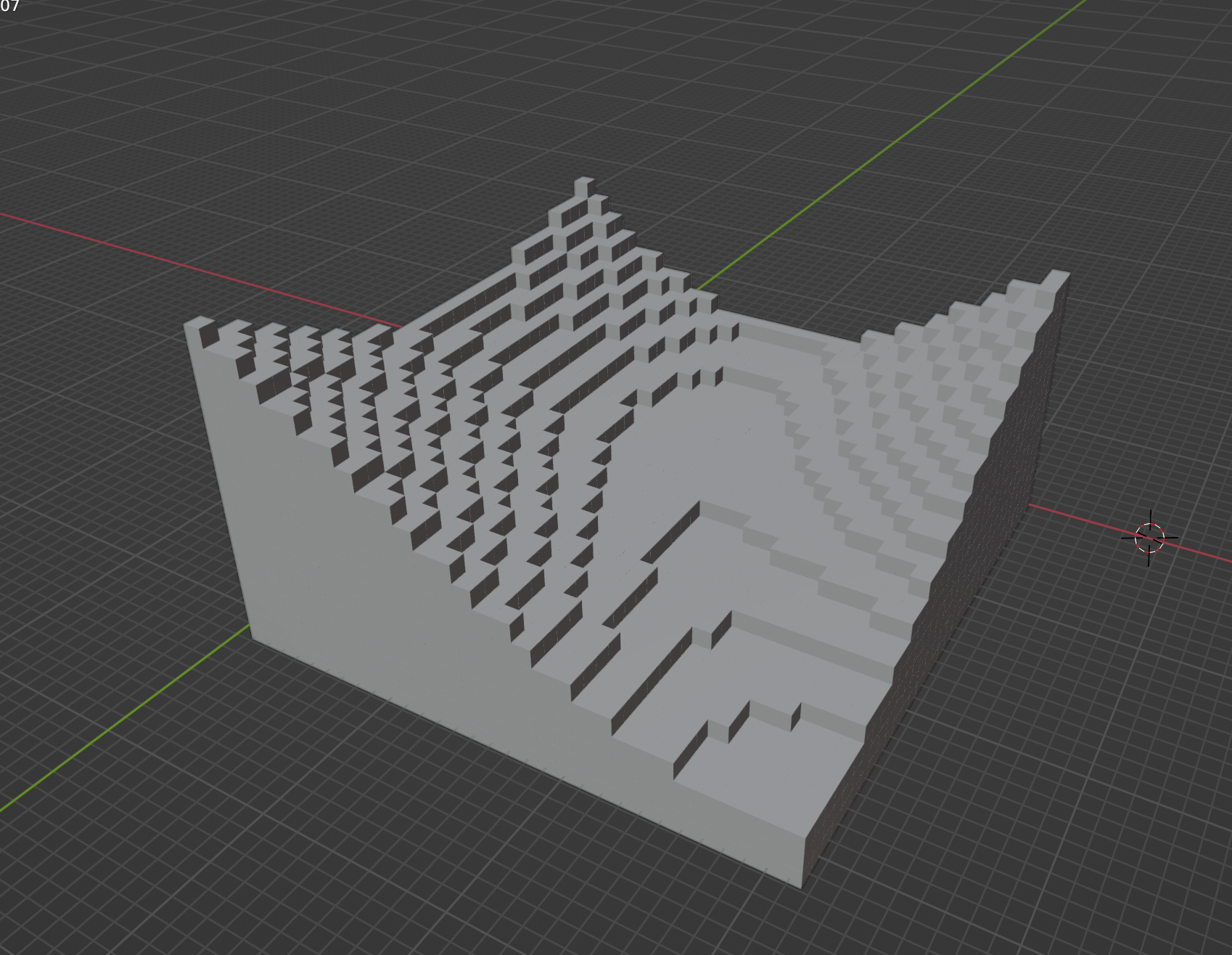Click the 3D cursor crosshair on the red axis
This screenshot has height=955, width=1232.
coord(1149,538)
